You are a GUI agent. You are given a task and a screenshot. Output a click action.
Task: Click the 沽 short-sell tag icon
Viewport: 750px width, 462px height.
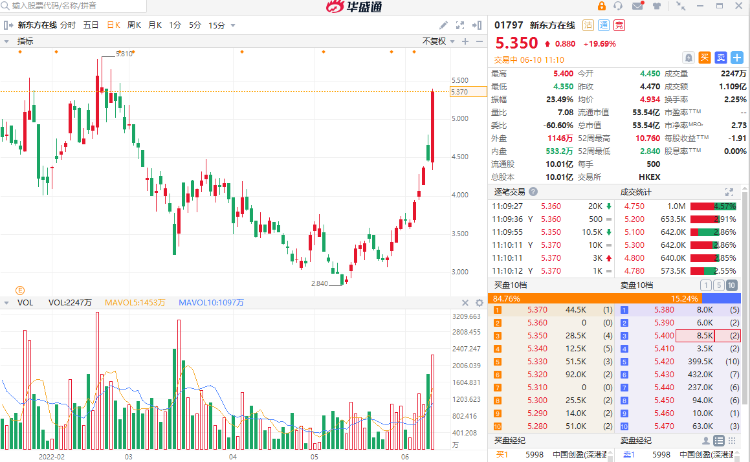coord(588,25)
